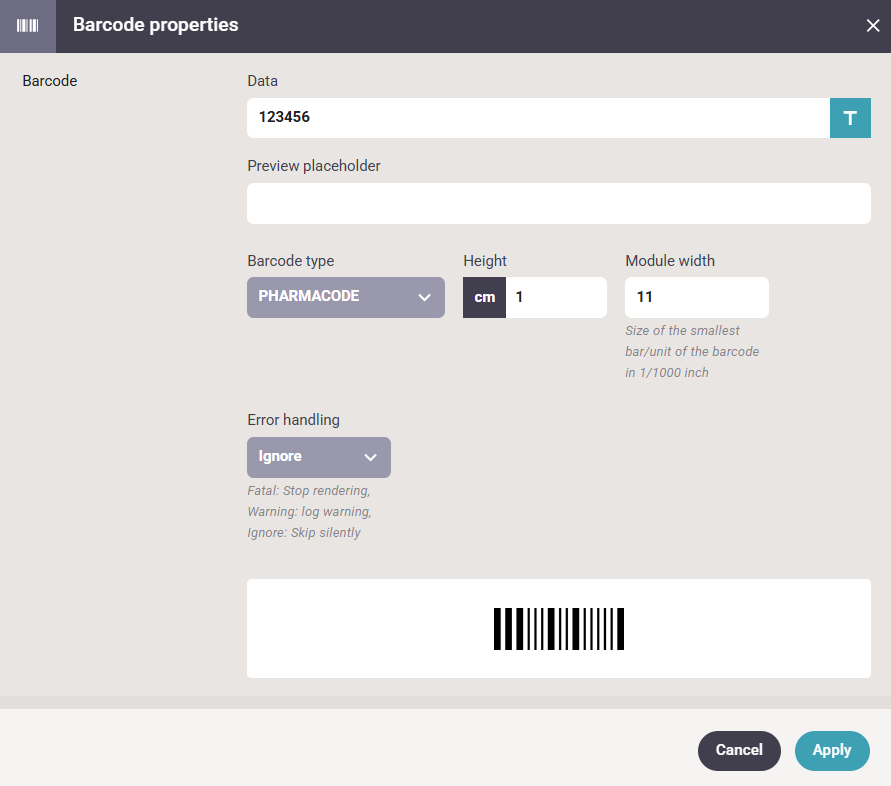Click the Module width help text
Image resolution: width=891 pixels, height=786 pixels.
(692, 351)
